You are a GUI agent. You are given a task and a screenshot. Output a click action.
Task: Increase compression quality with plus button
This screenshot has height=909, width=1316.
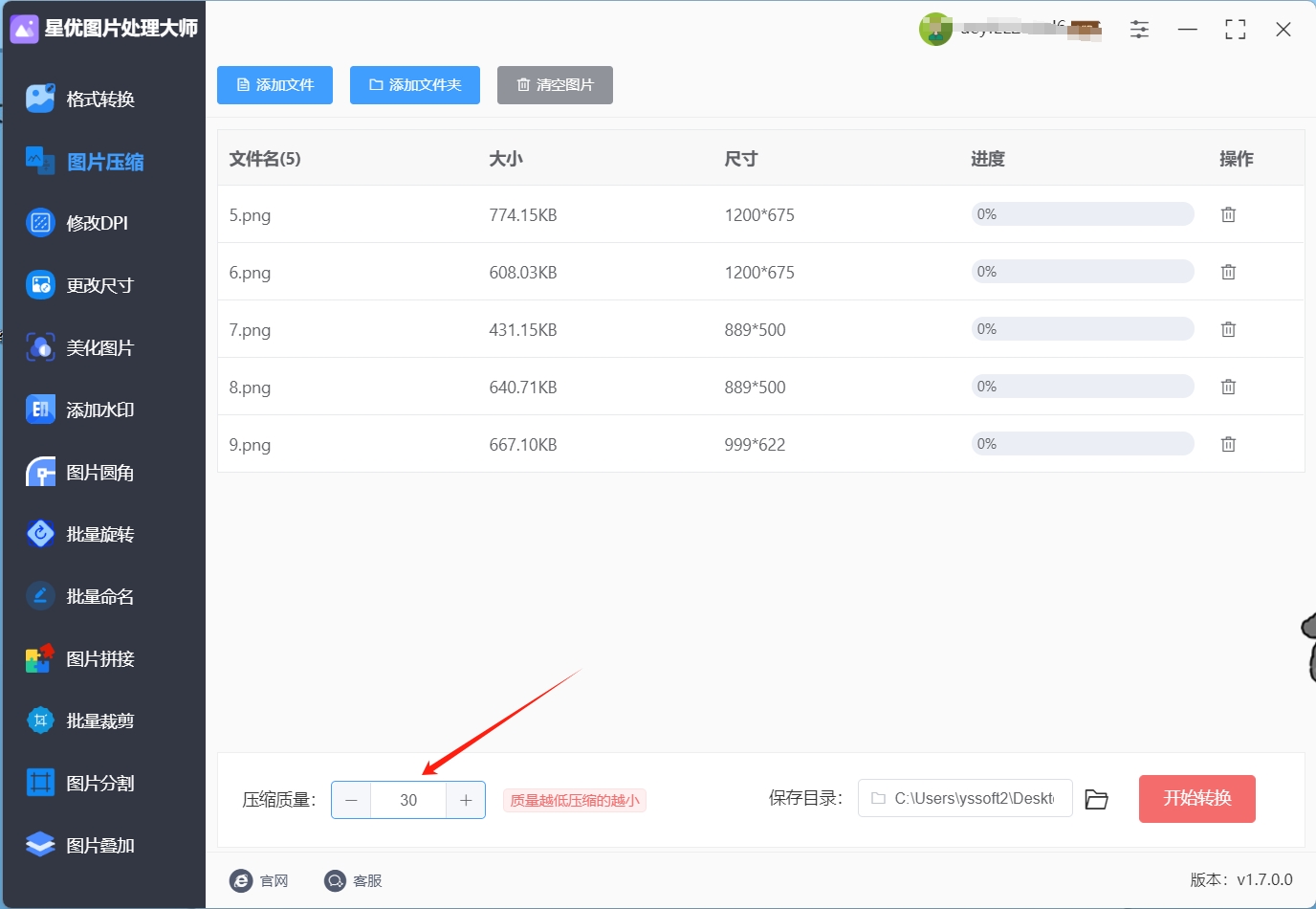tap(466, 800)
